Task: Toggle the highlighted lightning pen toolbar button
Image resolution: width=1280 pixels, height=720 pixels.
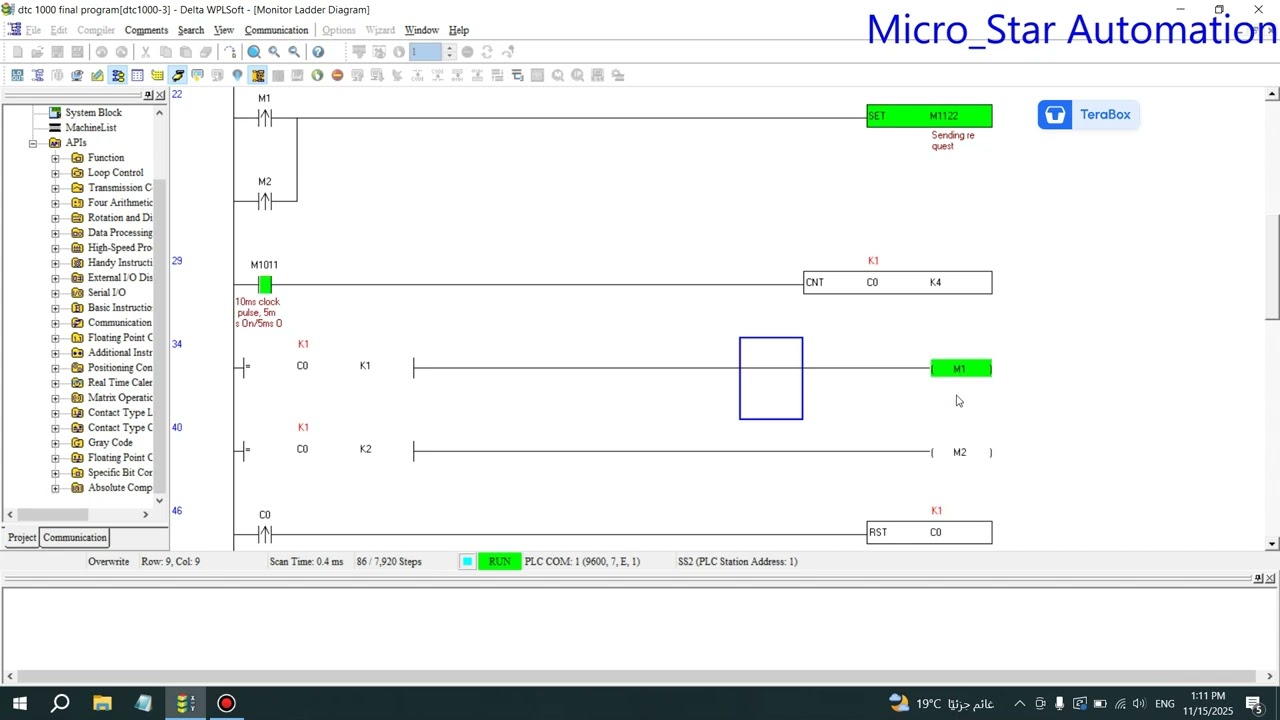Action: click(x=177, y=75)
